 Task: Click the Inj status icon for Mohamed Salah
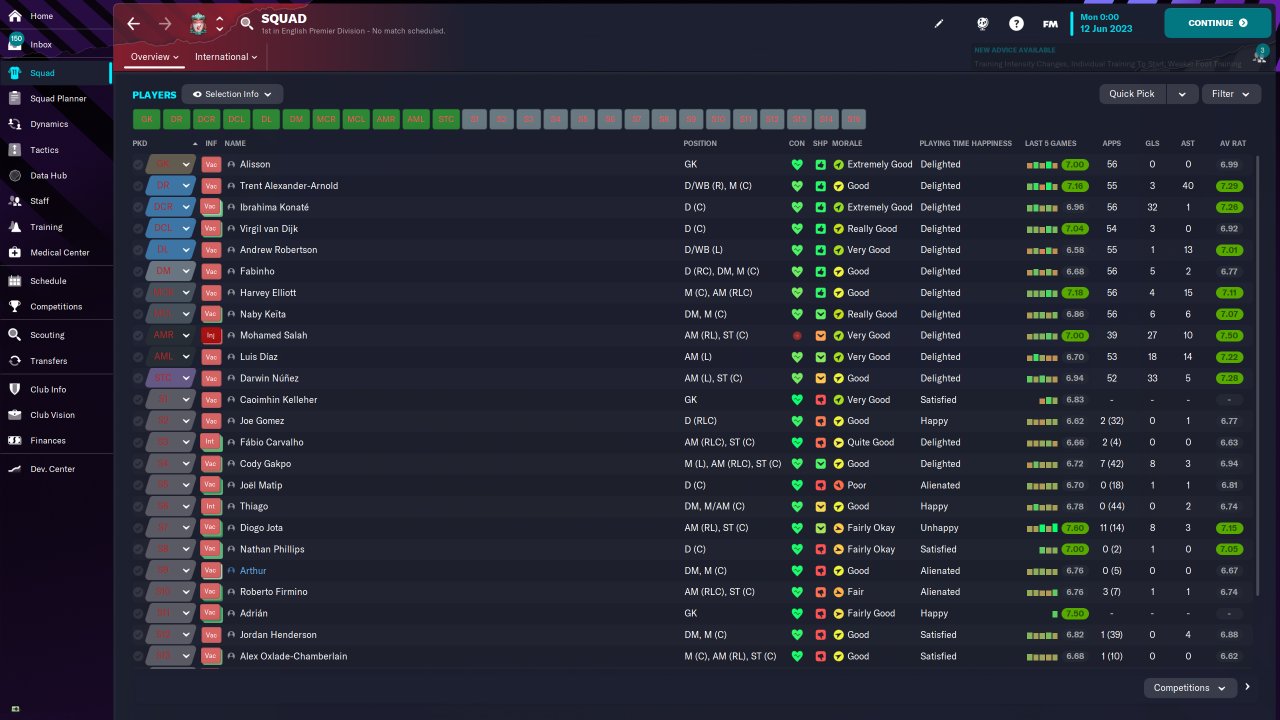click(211, 336)
